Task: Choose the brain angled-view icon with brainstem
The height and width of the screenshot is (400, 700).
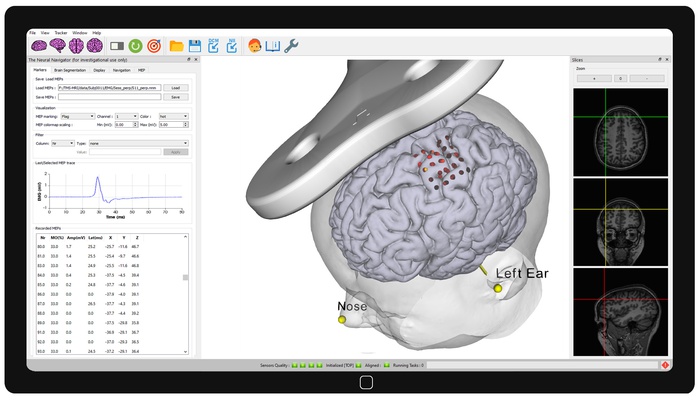Action: (58, 46)
